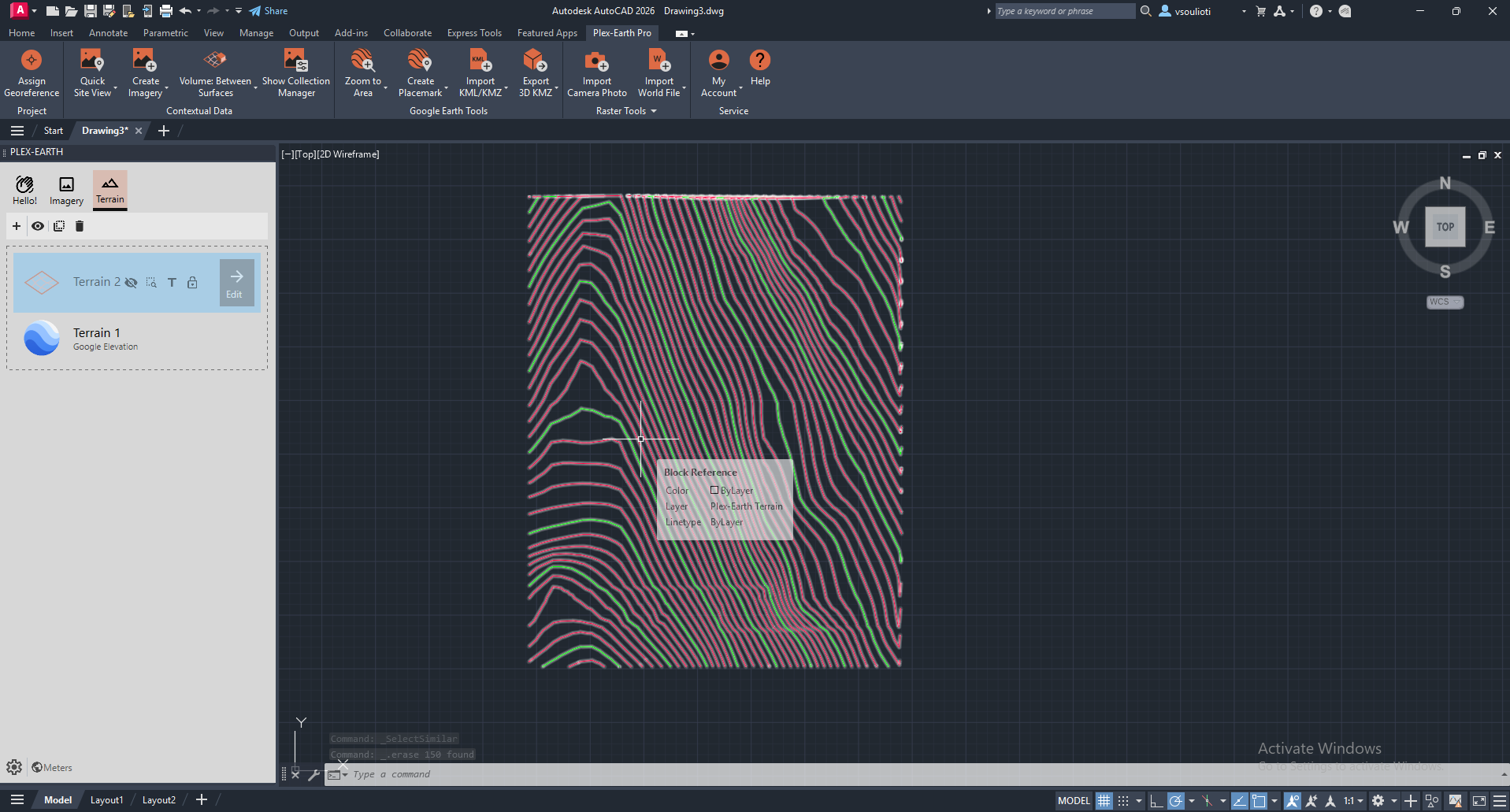
Task: Click the keyword search box
Action: [1064, 11]
